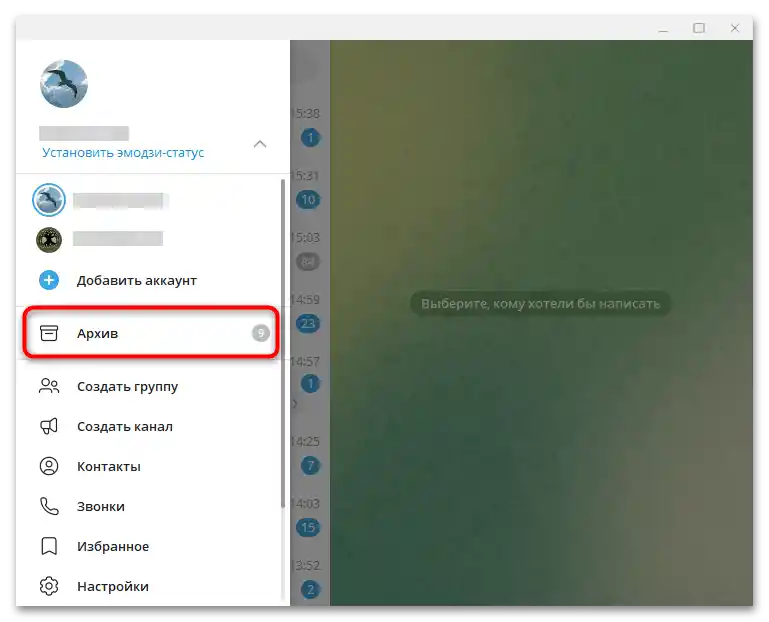769x622 pixels.
Task: Open the Archive box icon
Action: point(49,333)
